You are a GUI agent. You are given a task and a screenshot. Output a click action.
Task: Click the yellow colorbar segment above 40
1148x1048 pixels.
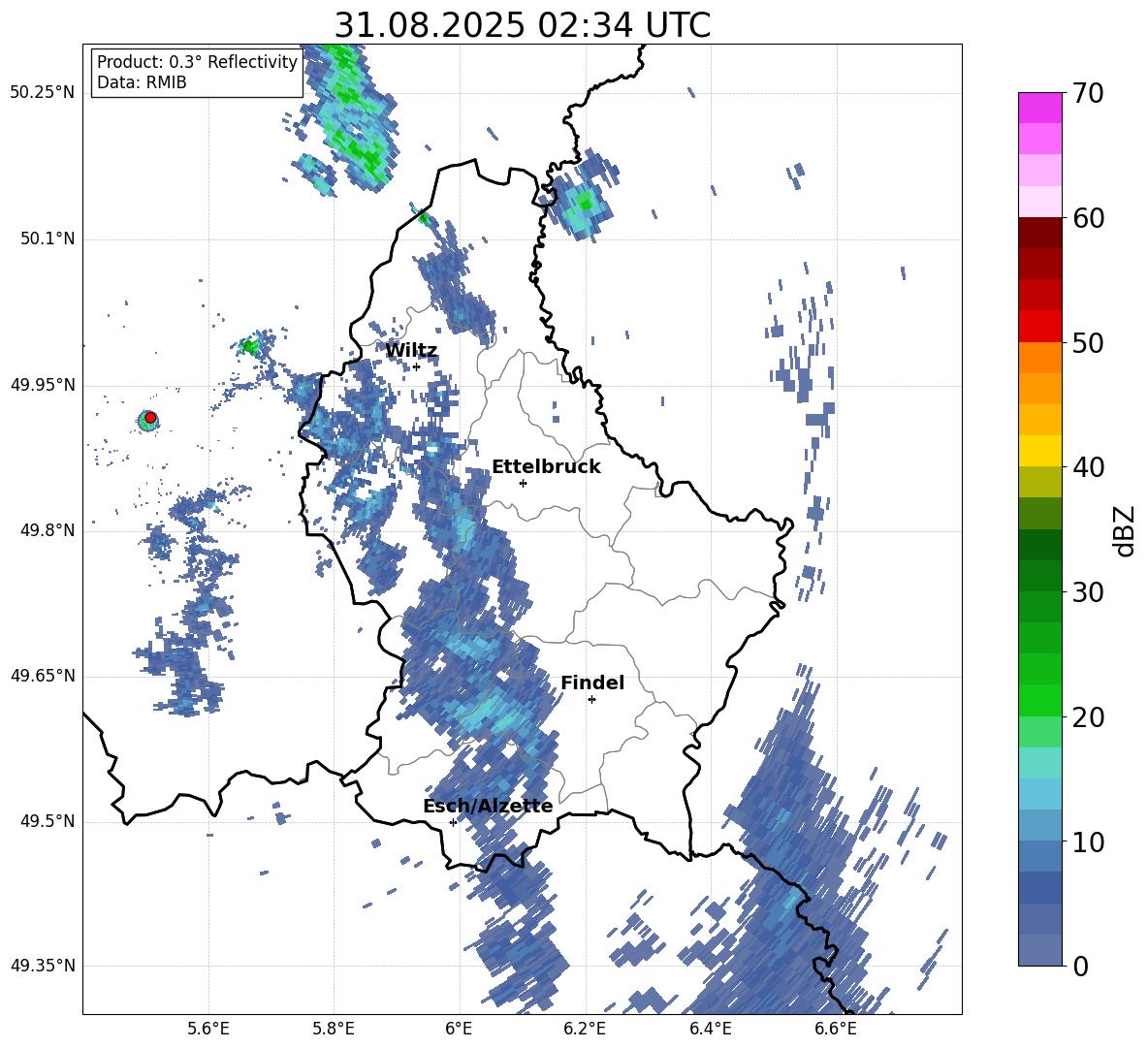(1039, 451)
